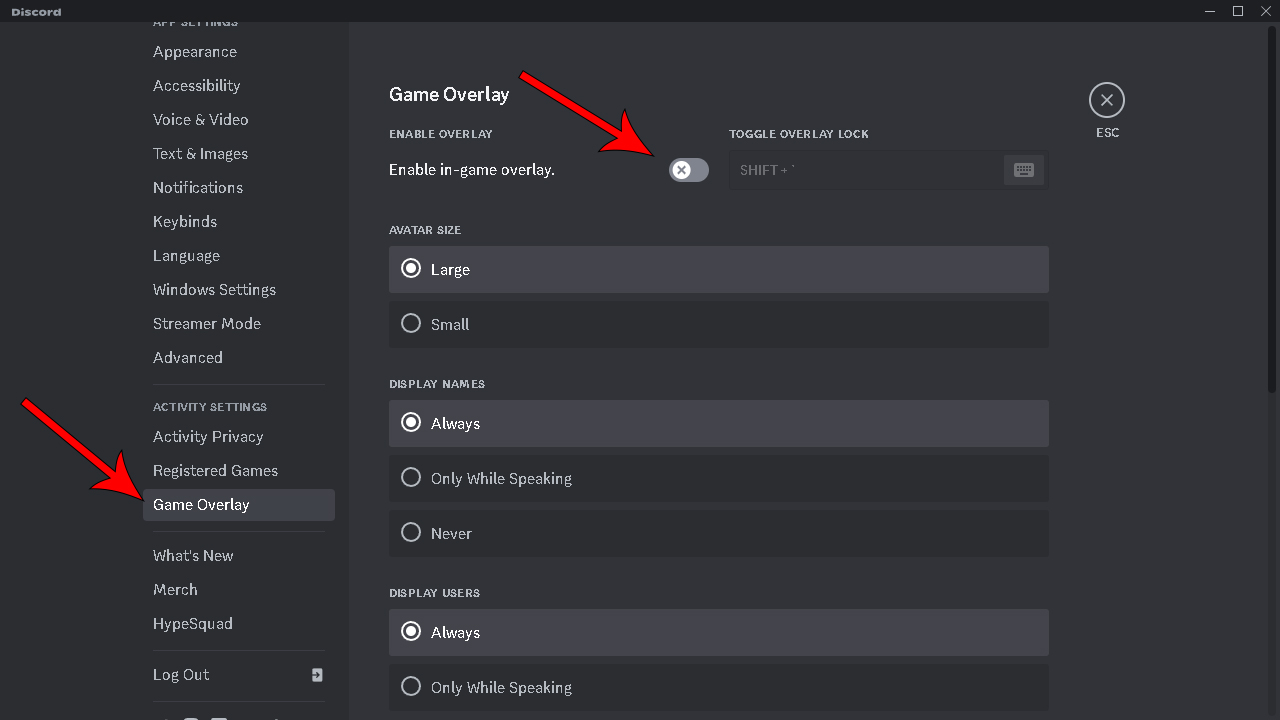Enable the in-game overlay toggle
1280x720 pixels.
[x=689, y=170]
